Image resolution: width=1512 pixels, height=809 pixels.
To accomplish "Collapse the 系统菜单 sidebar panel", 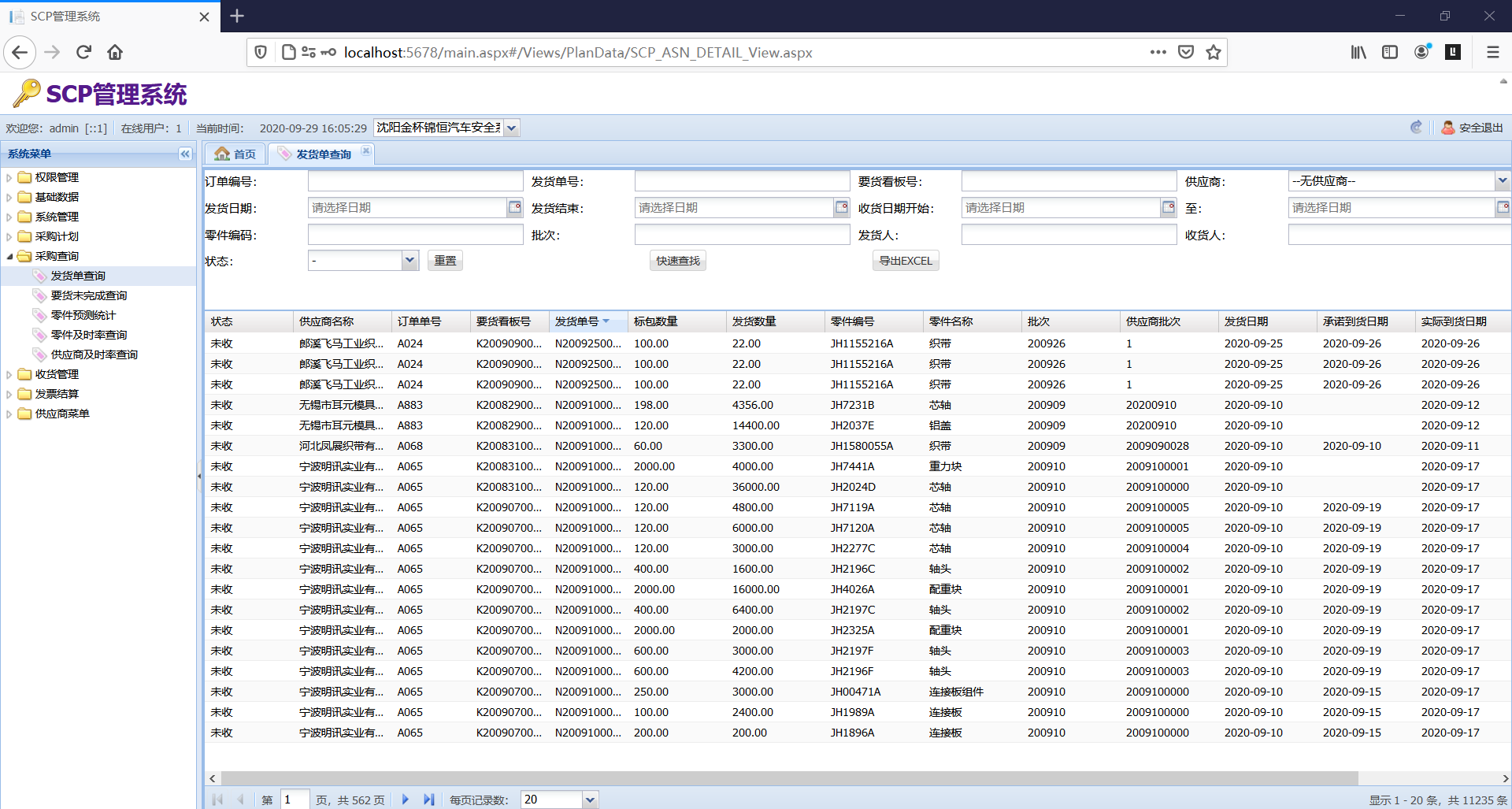I will [185, 154].
